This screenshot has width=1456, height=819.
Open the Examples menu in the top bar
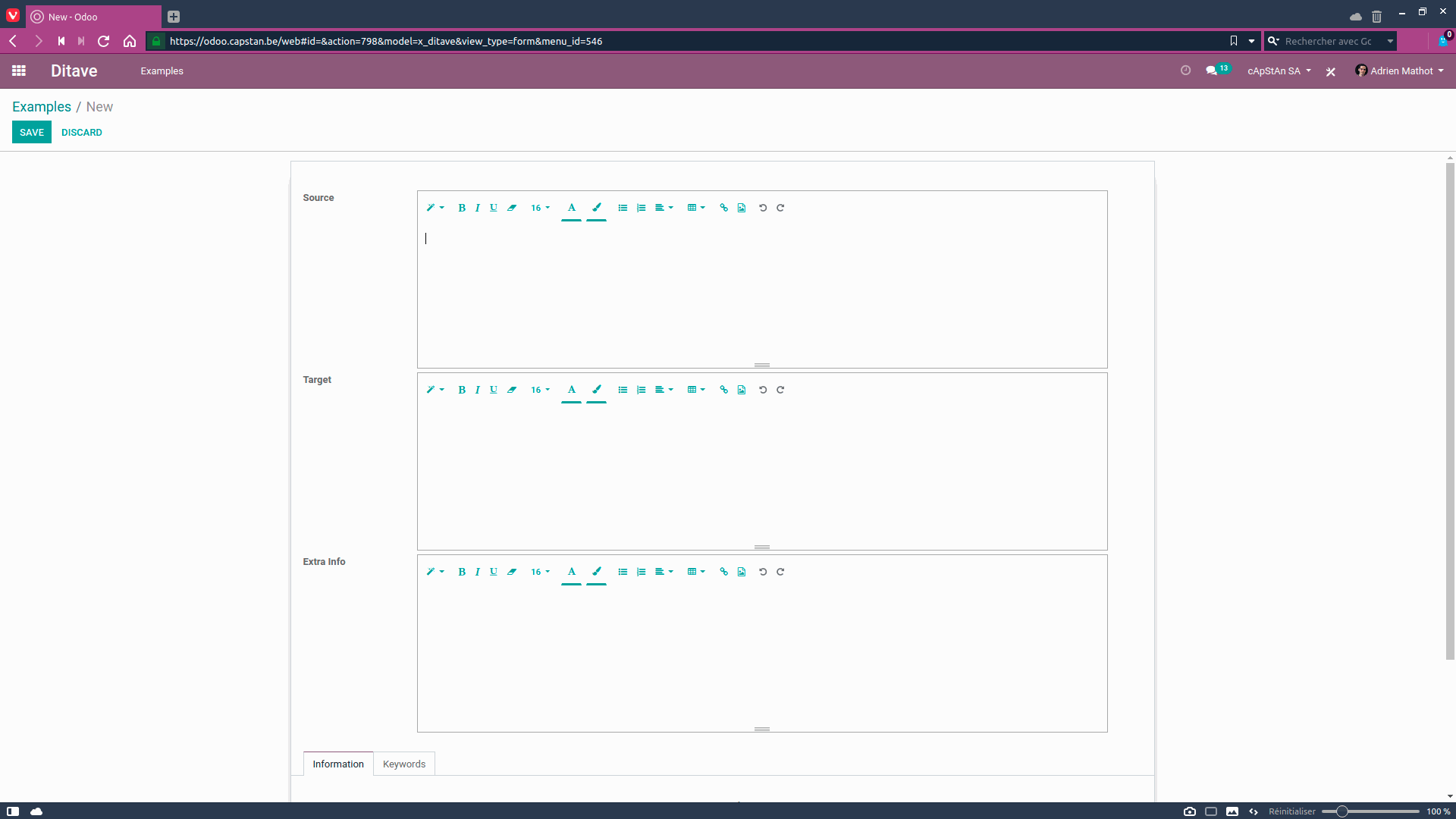coord(162,71)
